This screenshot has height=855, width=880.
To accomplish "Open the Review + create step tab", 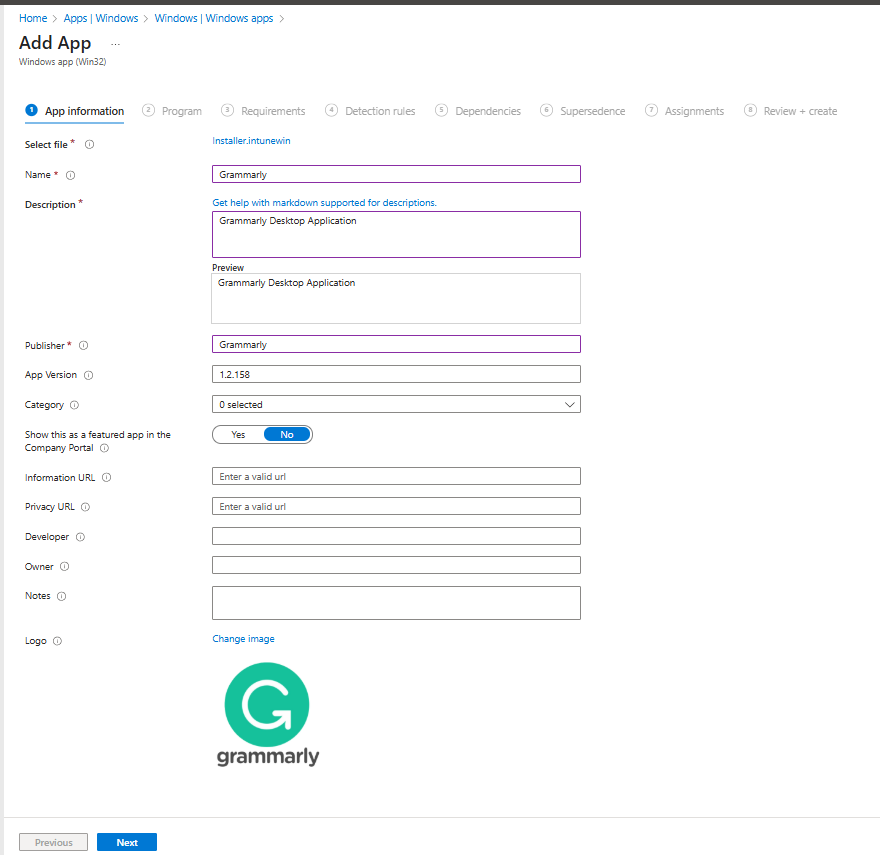I will 791,111.
